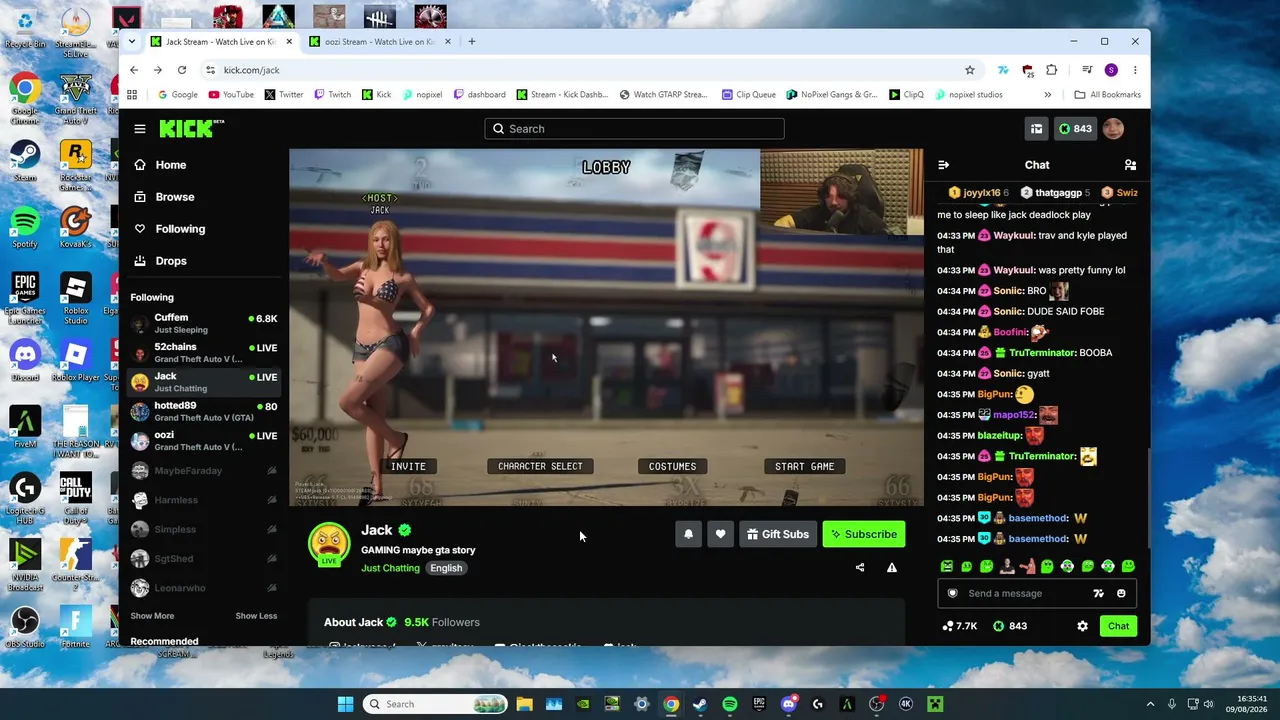Open the Chrome three-dot menu
The image size is (1280, 720).
pos(1135,70)
